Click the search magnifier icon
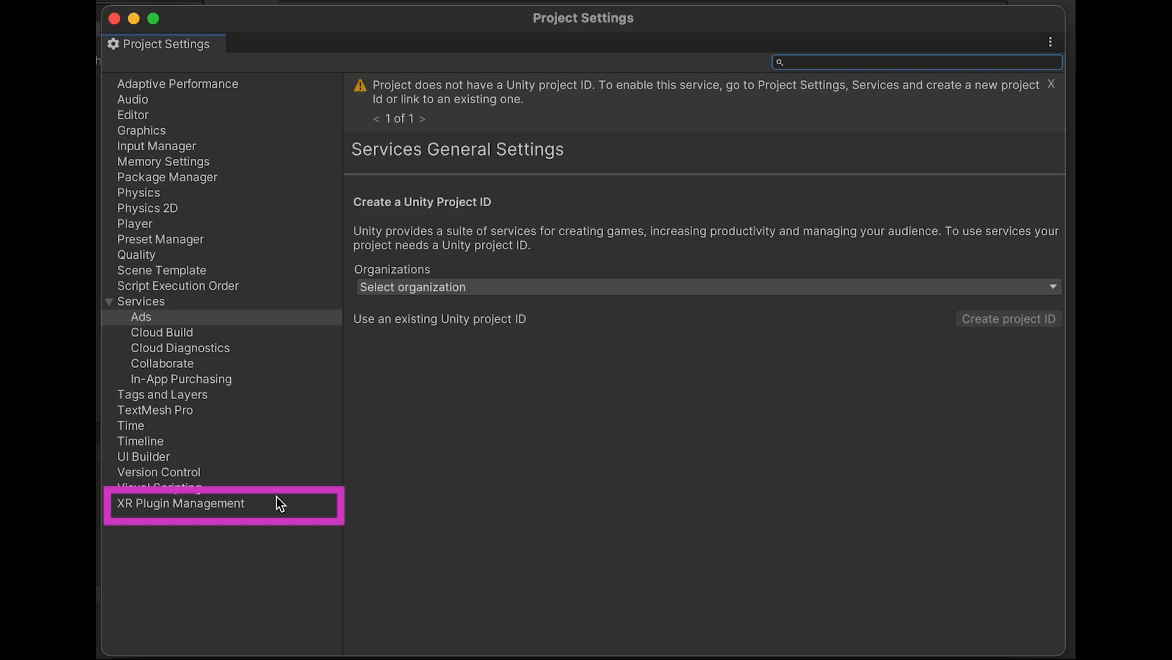This screenshot has height=660, width=1172. pos(780,63)
